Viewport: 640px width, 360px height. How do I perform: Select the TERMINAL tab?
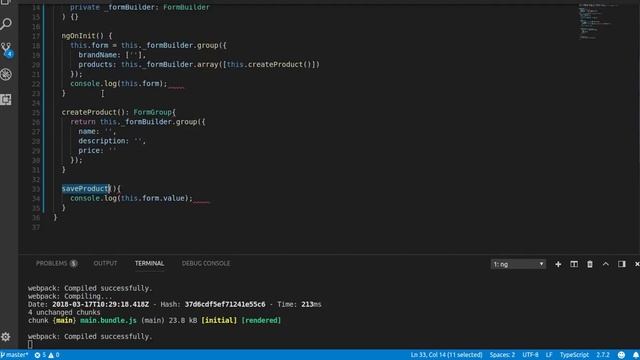(149, 263)
